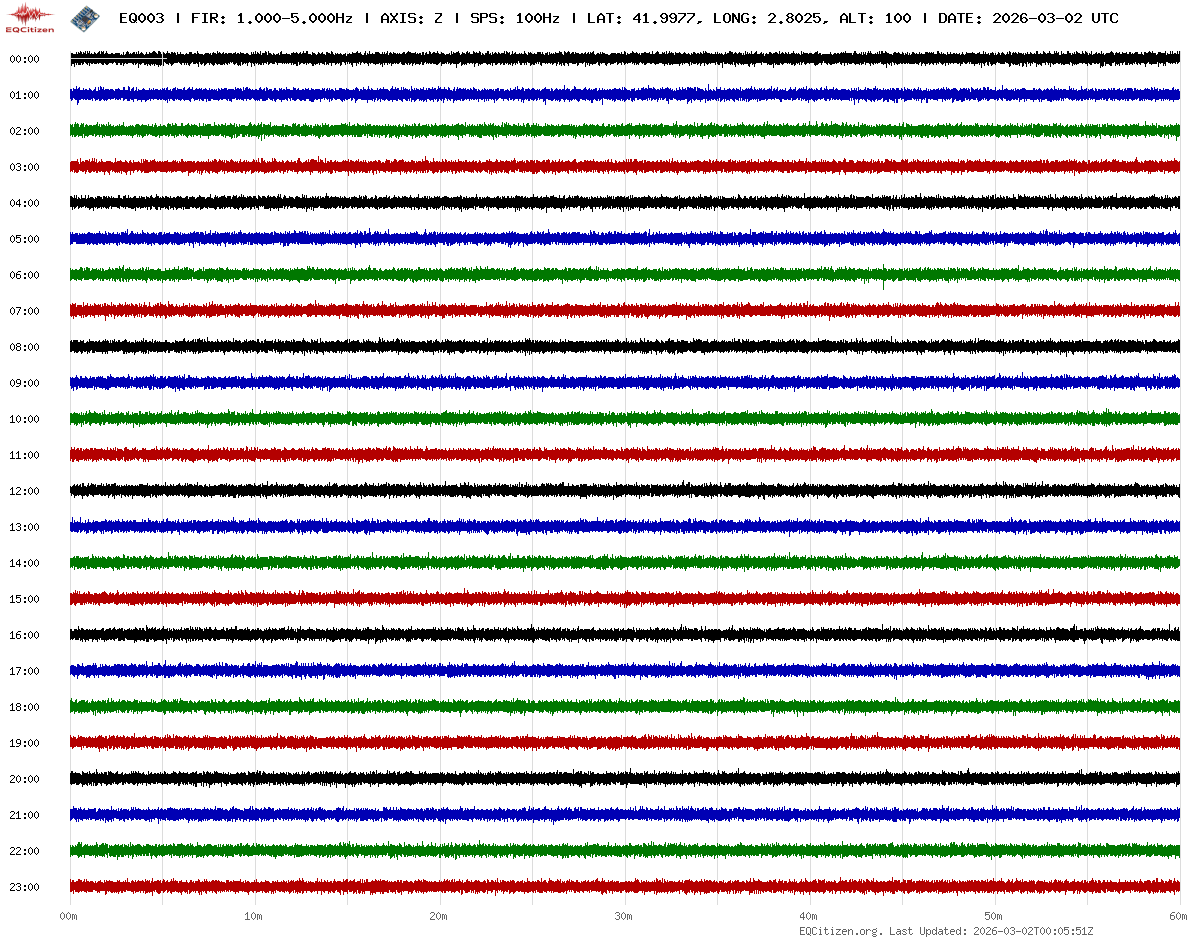Click the 10m tick on the time axis

point(254,915)
